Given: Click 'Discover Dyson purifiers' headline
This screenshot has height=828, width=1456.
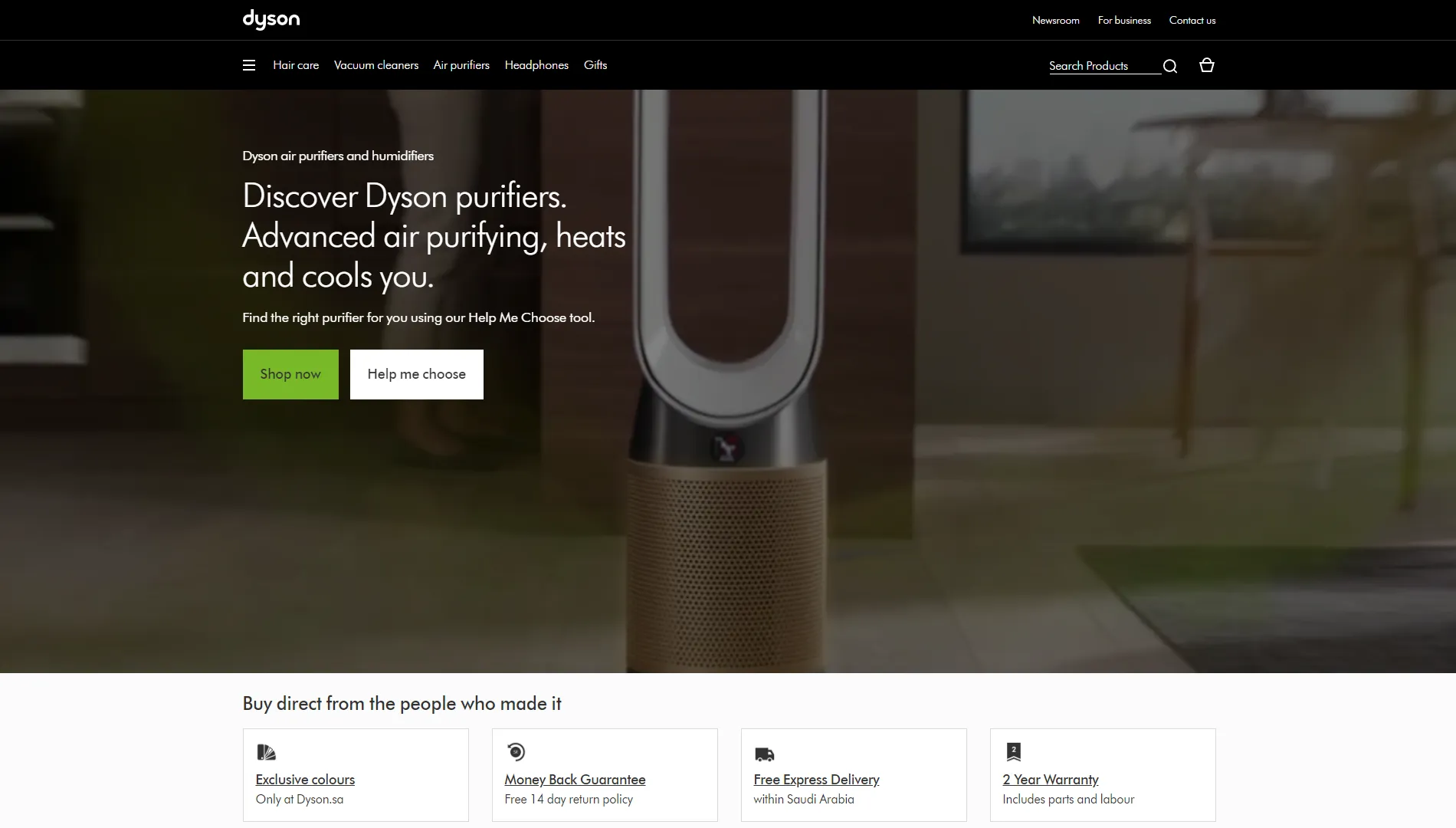Looking at the screenshot, I should [434, 236].
